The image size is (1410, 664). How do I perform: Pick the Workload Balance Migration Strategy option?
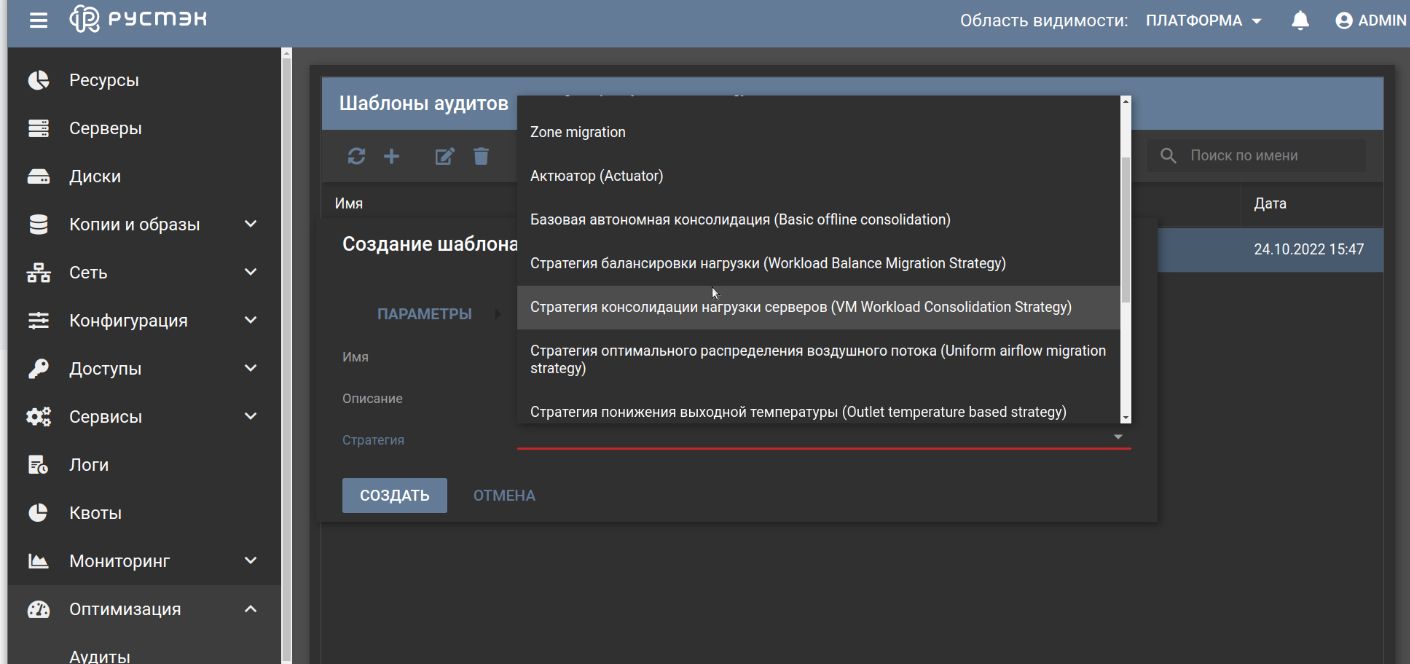pyautogui.click(x=767, y=264)
